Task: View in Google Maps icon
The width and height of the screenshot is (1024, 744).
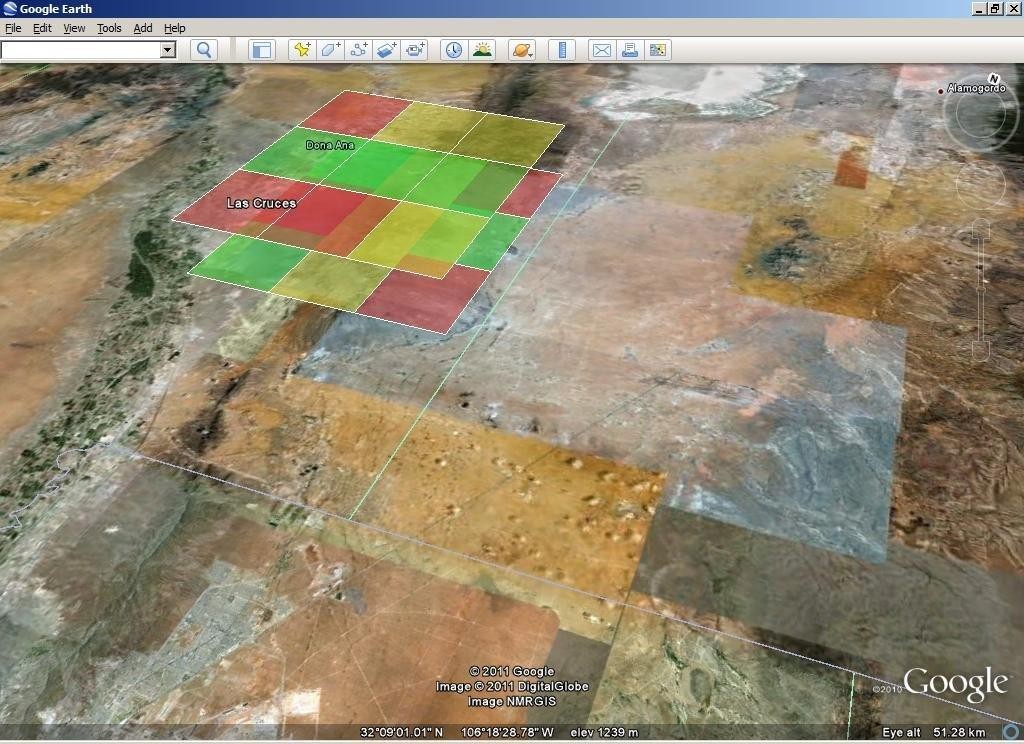Action: (658, 50)
